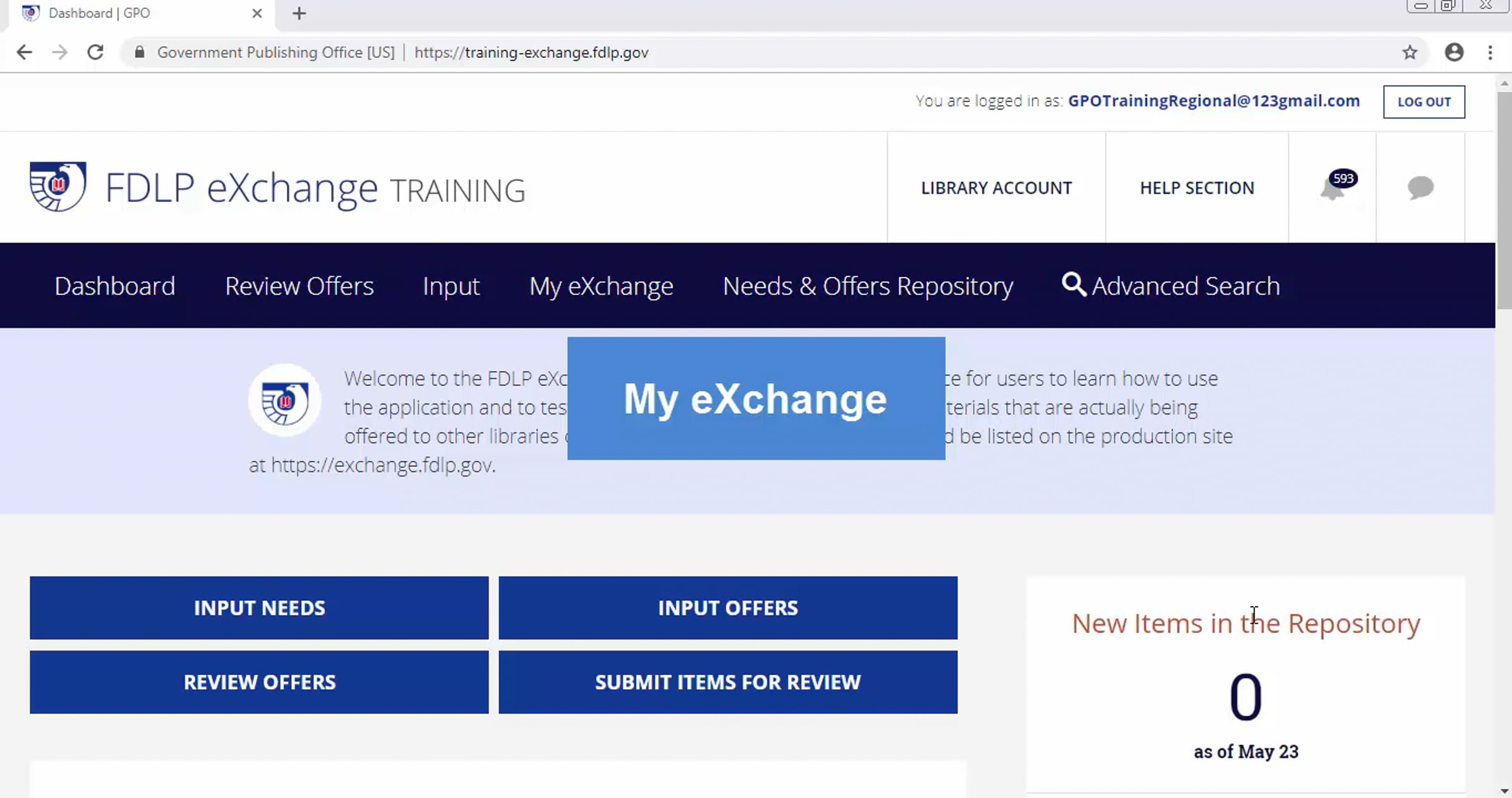Minimize the browser window

point(1421,6)
